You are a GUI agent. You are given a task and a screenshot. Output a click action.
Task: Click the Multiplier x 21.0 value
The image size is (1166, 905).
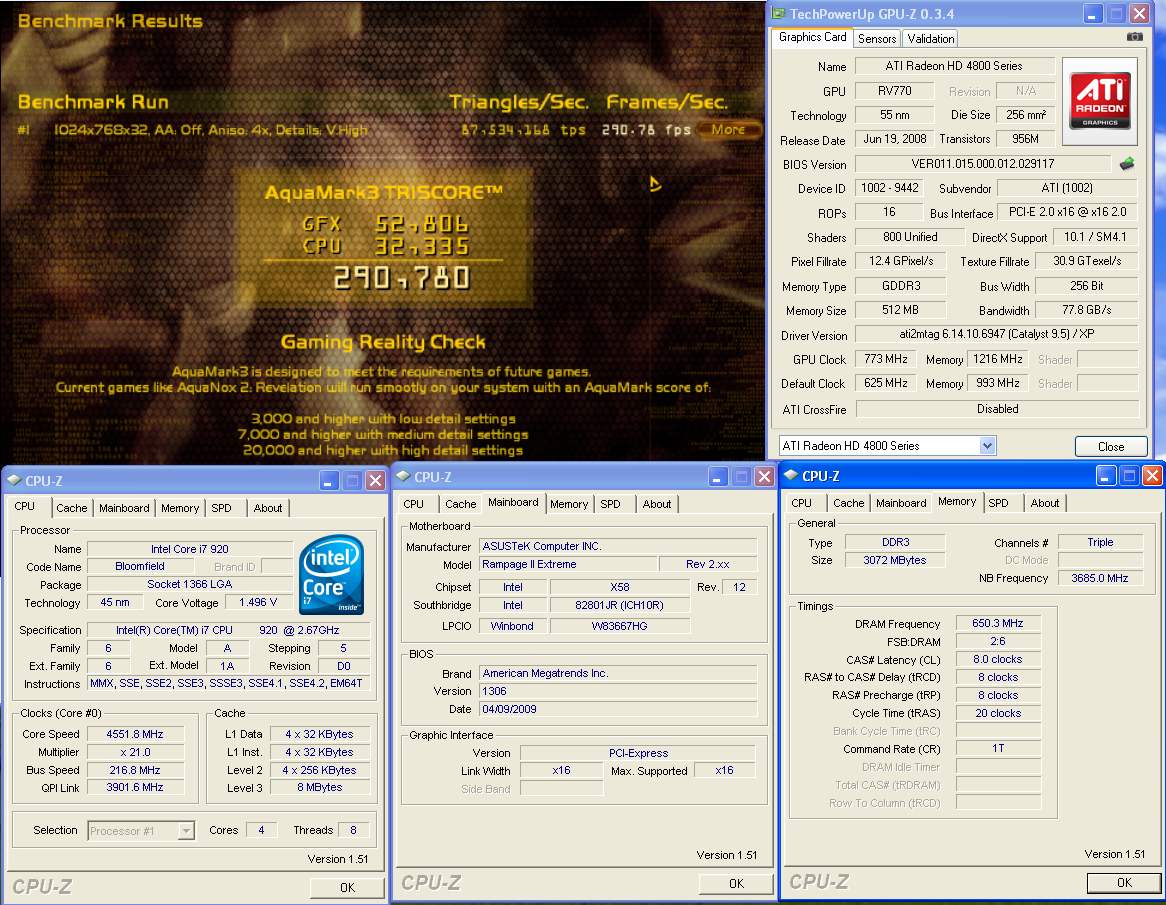click(x=135, y=752)
